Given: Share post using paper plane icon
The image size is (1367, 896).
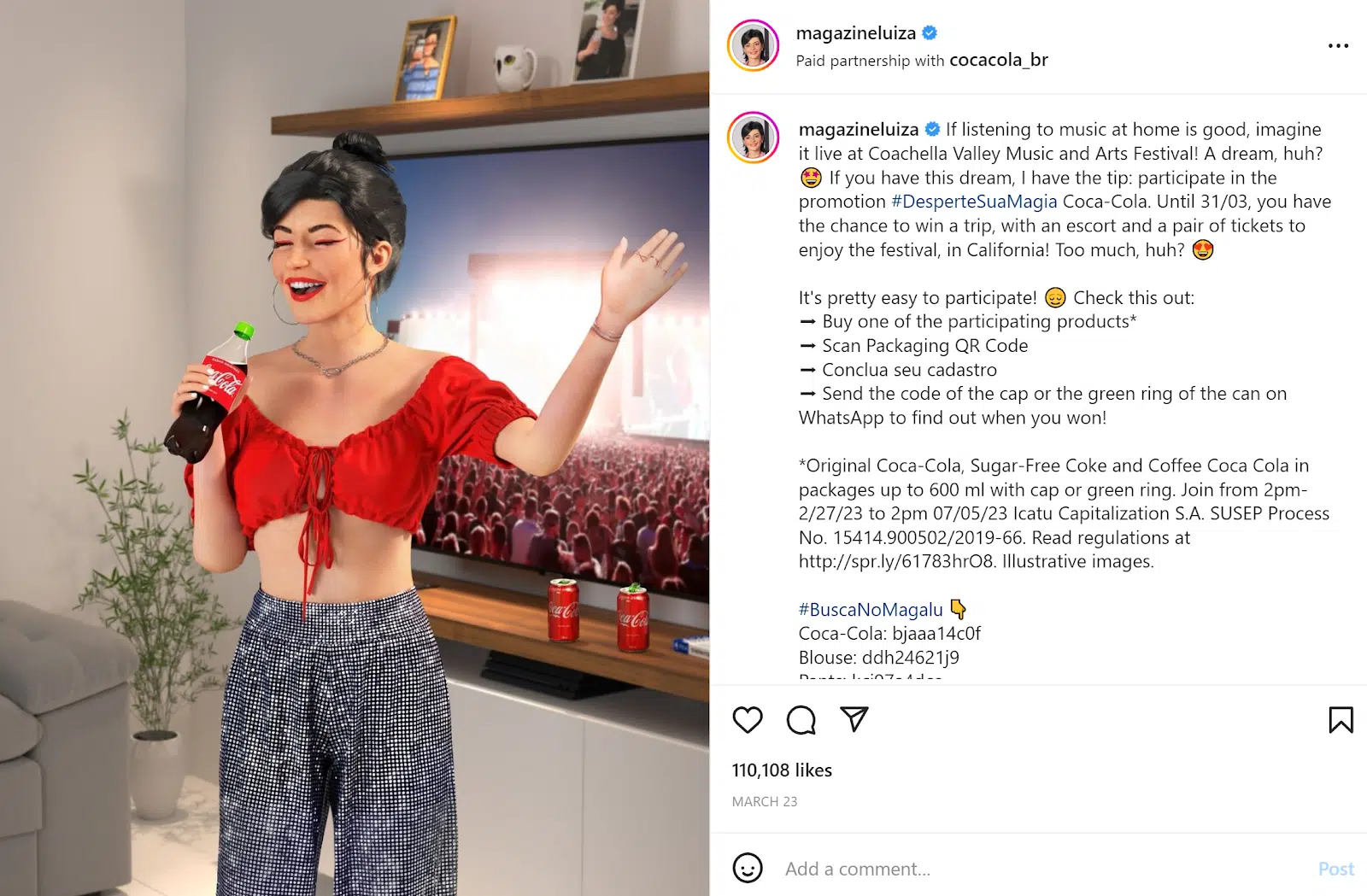Looking at the screenshot, I should tap(854, 719).
